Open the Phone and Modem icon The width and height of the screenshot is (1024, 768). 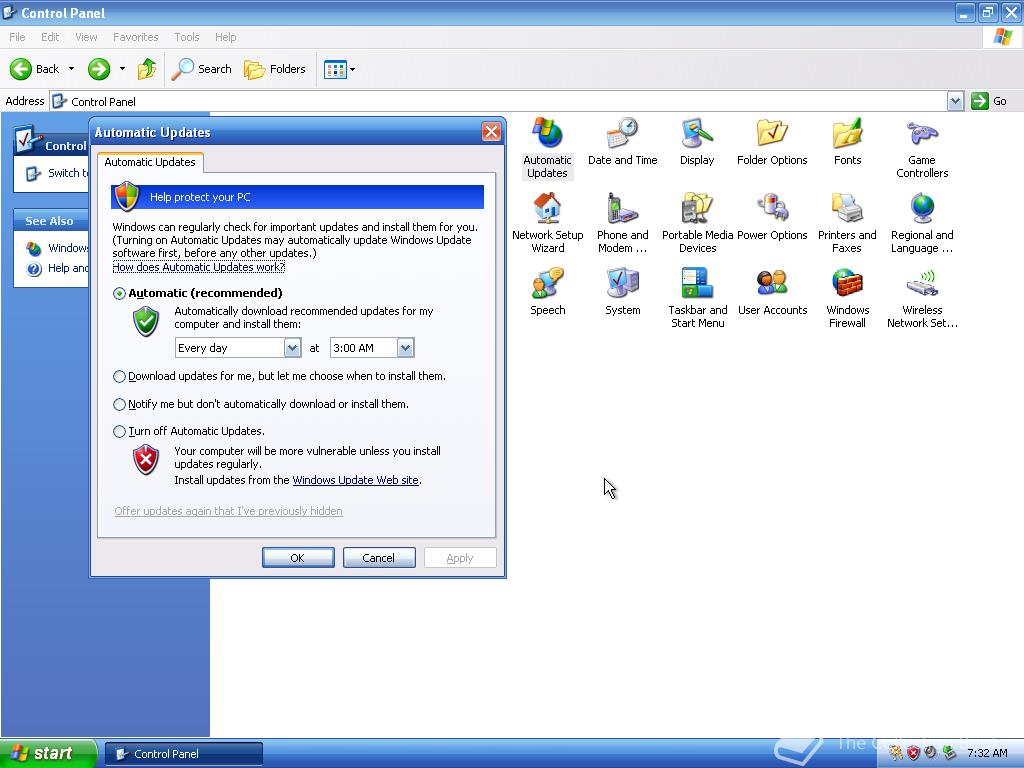coord(622,223)
